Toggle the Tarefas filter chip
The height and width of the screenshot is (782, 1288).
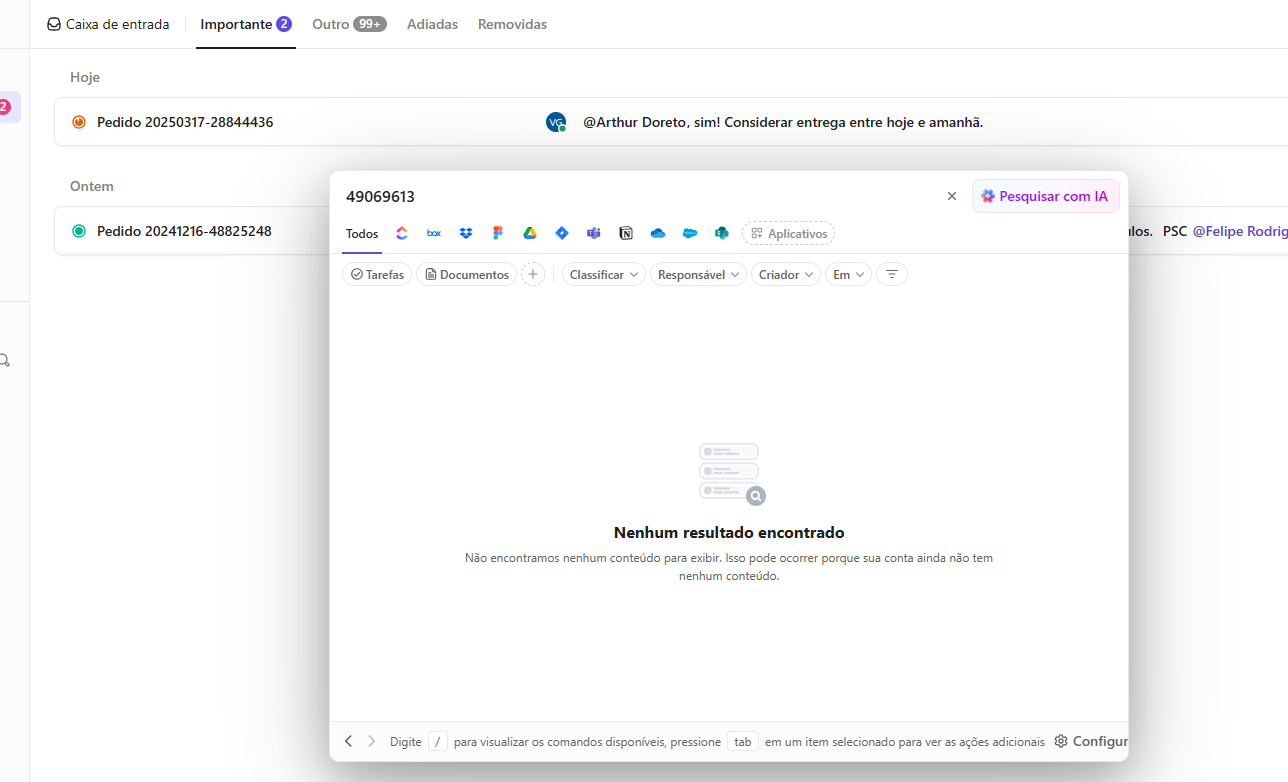tap(377, 274)
